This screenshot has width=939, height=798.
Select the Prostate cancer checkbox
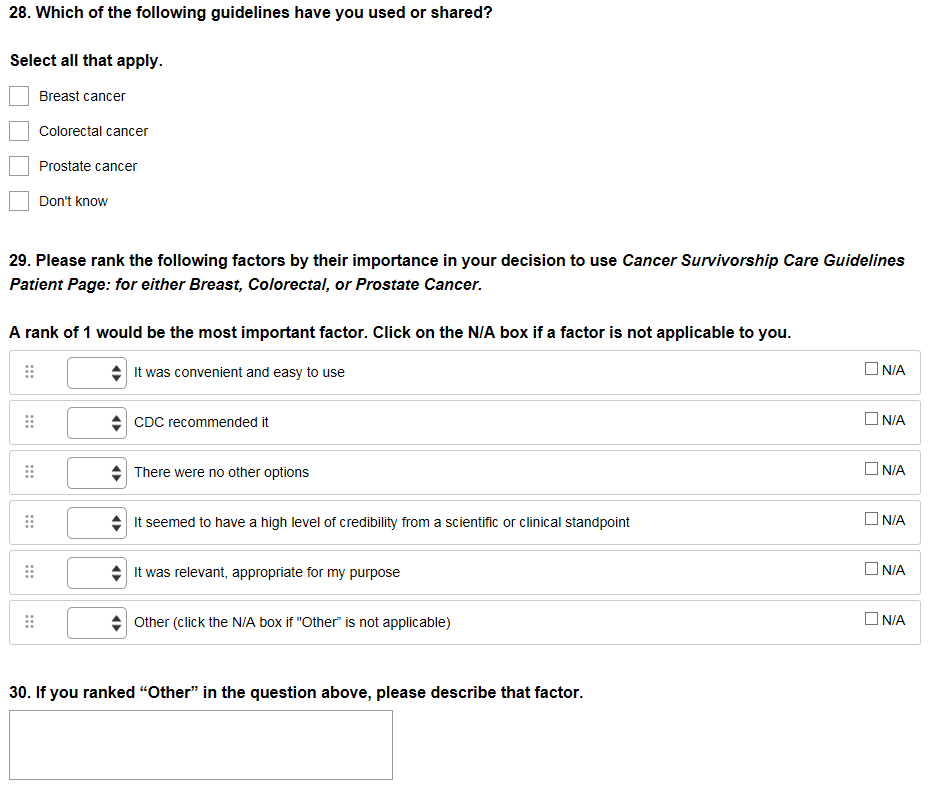[19, 166]
